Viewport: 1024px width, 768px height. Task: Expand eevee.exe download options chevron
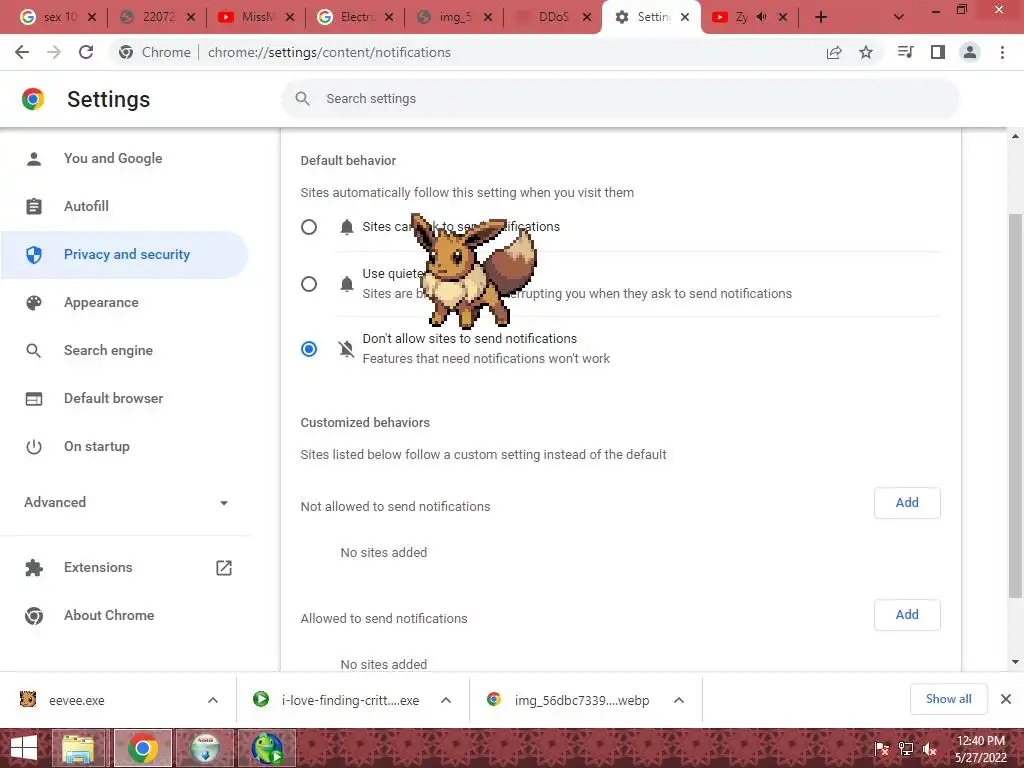tap(213, 700)
